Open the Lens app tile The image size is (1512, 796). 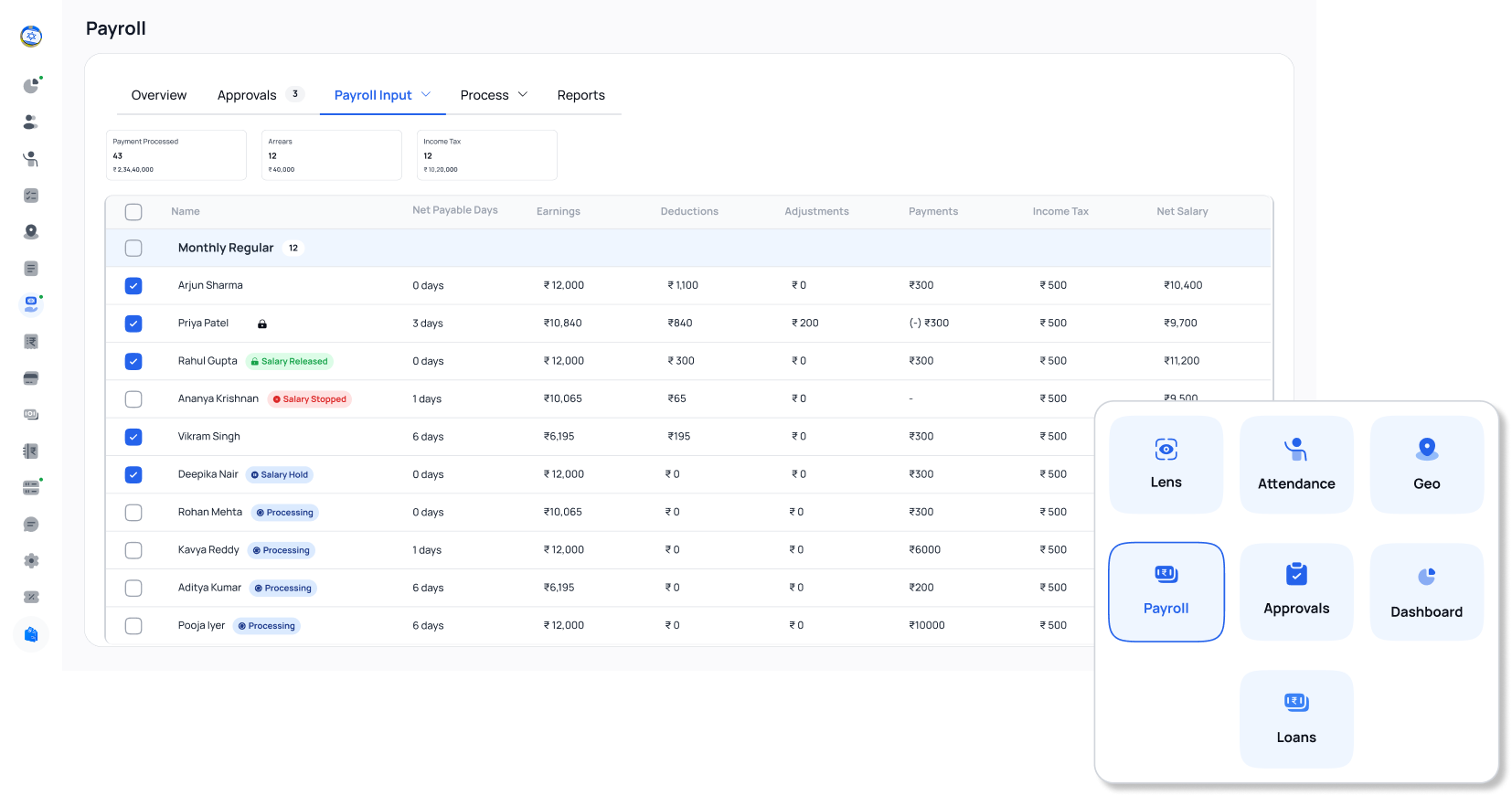point(1166,464)
